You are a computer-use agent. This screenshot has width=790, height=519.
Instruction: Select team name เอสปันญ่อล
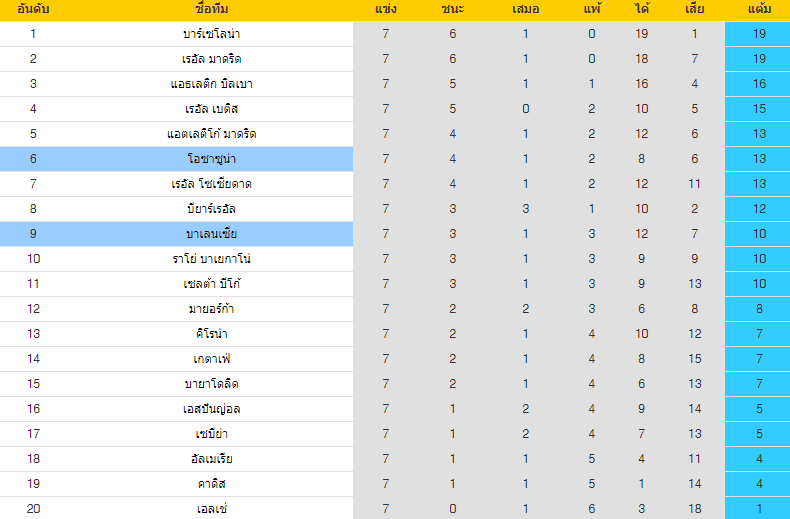(212, 409)
